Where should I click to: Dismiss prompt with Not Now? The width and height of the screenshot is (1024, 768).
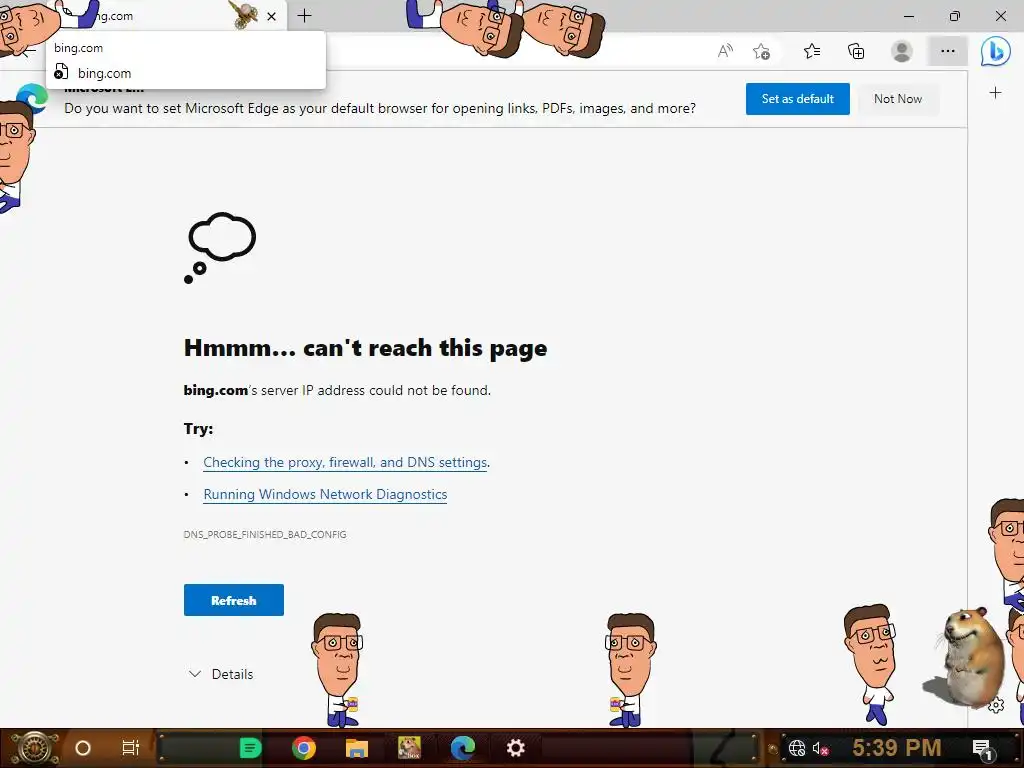click(x=898, y=99)
